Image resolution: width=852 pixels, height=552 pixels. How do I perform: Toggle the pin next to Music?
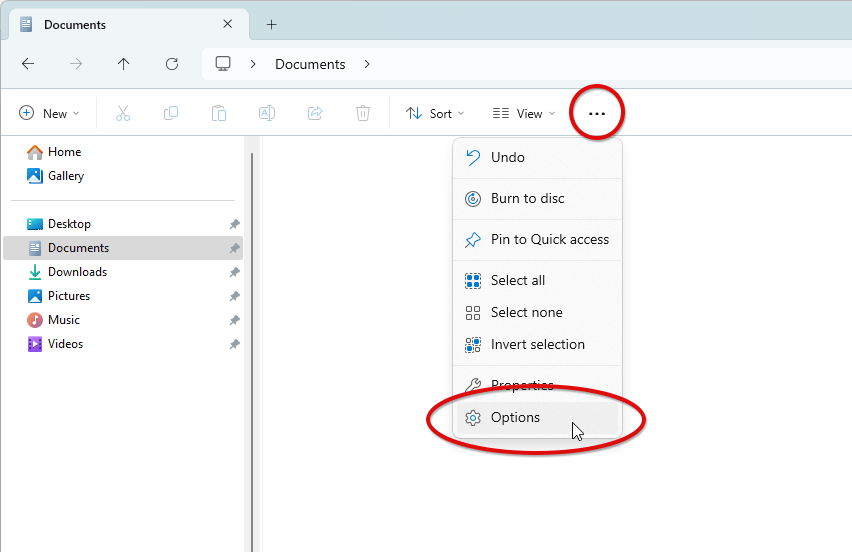coord(234,320)
